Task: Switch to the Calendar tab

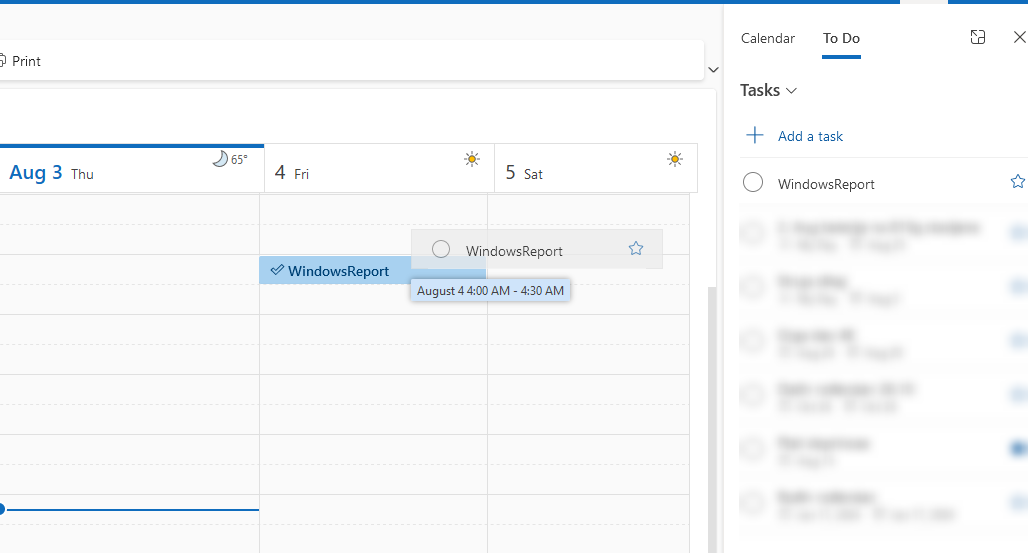Action: click(x=768, y=38)
